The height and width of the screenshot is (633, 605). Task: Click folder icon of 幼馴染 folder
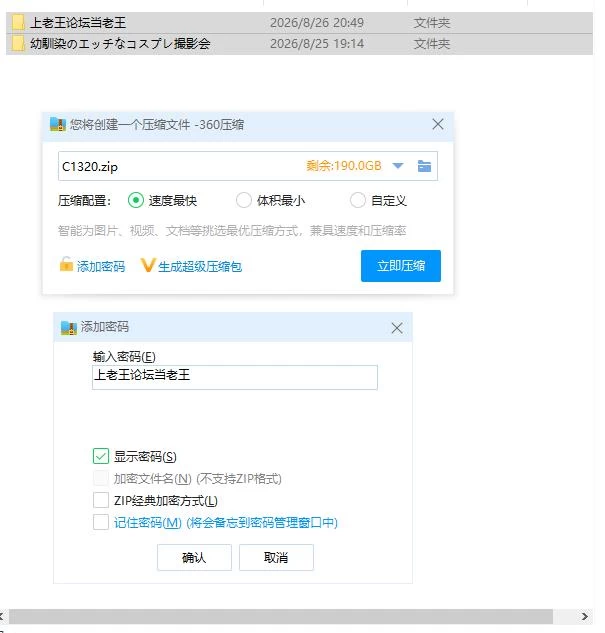18,44
